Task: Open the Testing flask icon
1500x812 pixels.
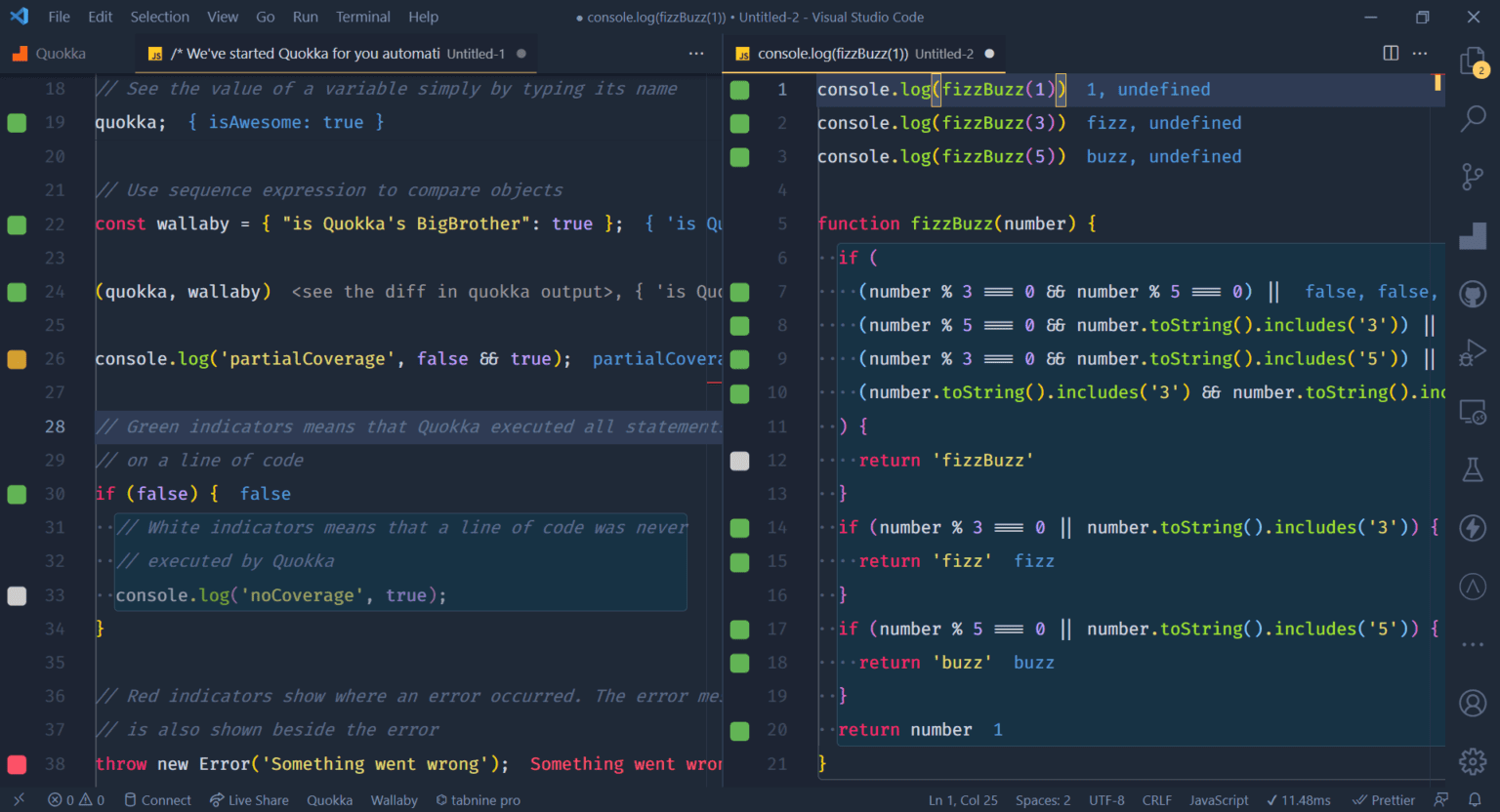Action: [1475, 469]
